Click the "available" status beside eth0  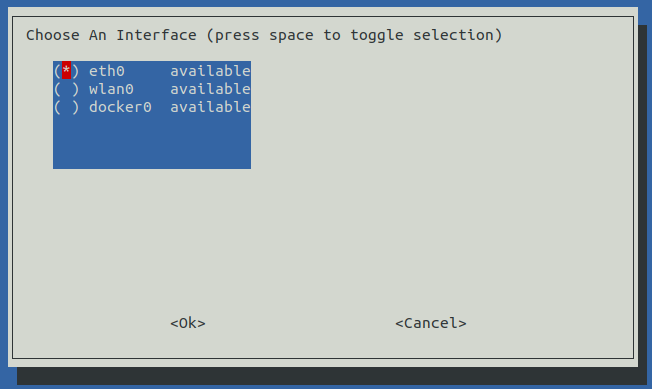[x=210, y=71]
